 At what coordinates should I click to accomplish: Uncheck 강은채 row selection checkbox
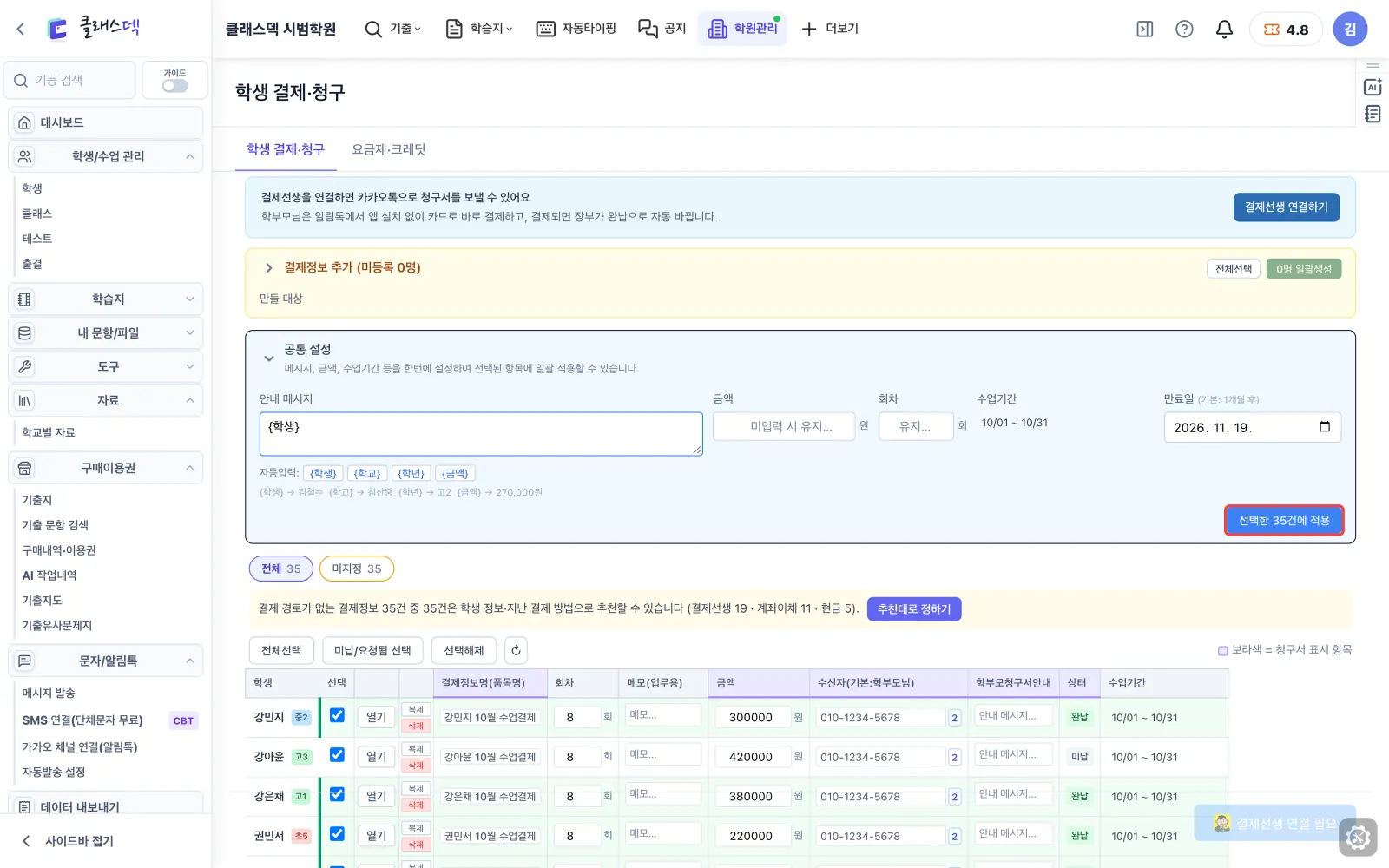click(337, 794)
